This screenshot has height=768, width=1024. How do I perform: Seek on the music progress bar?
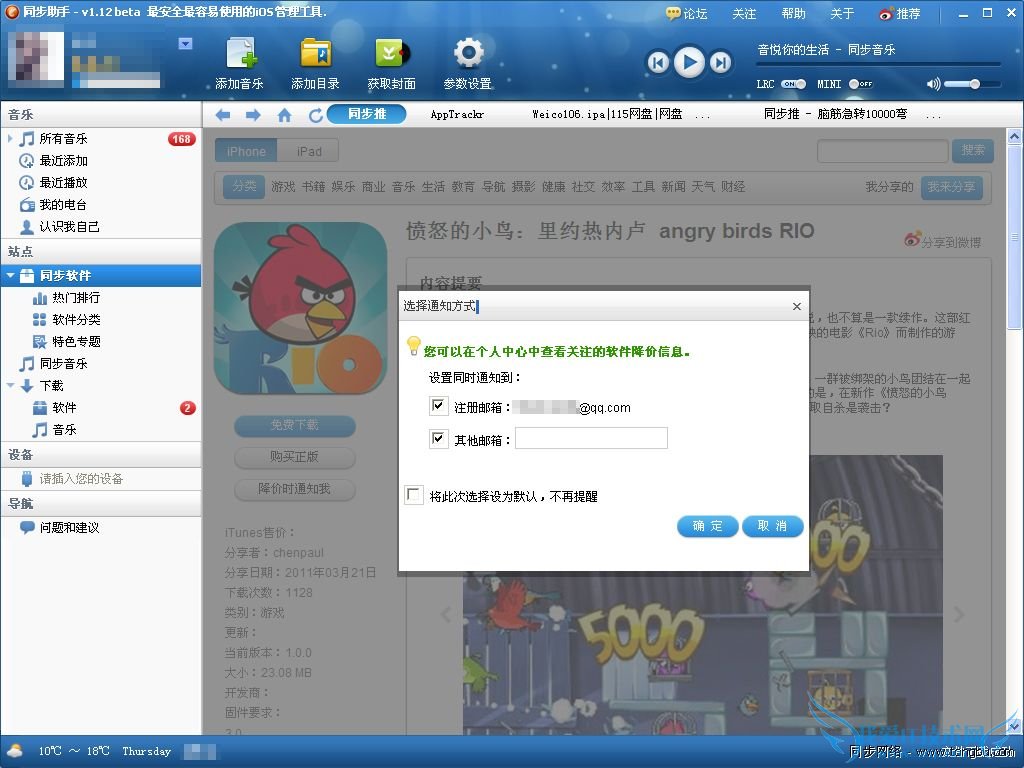coord(878,64)
